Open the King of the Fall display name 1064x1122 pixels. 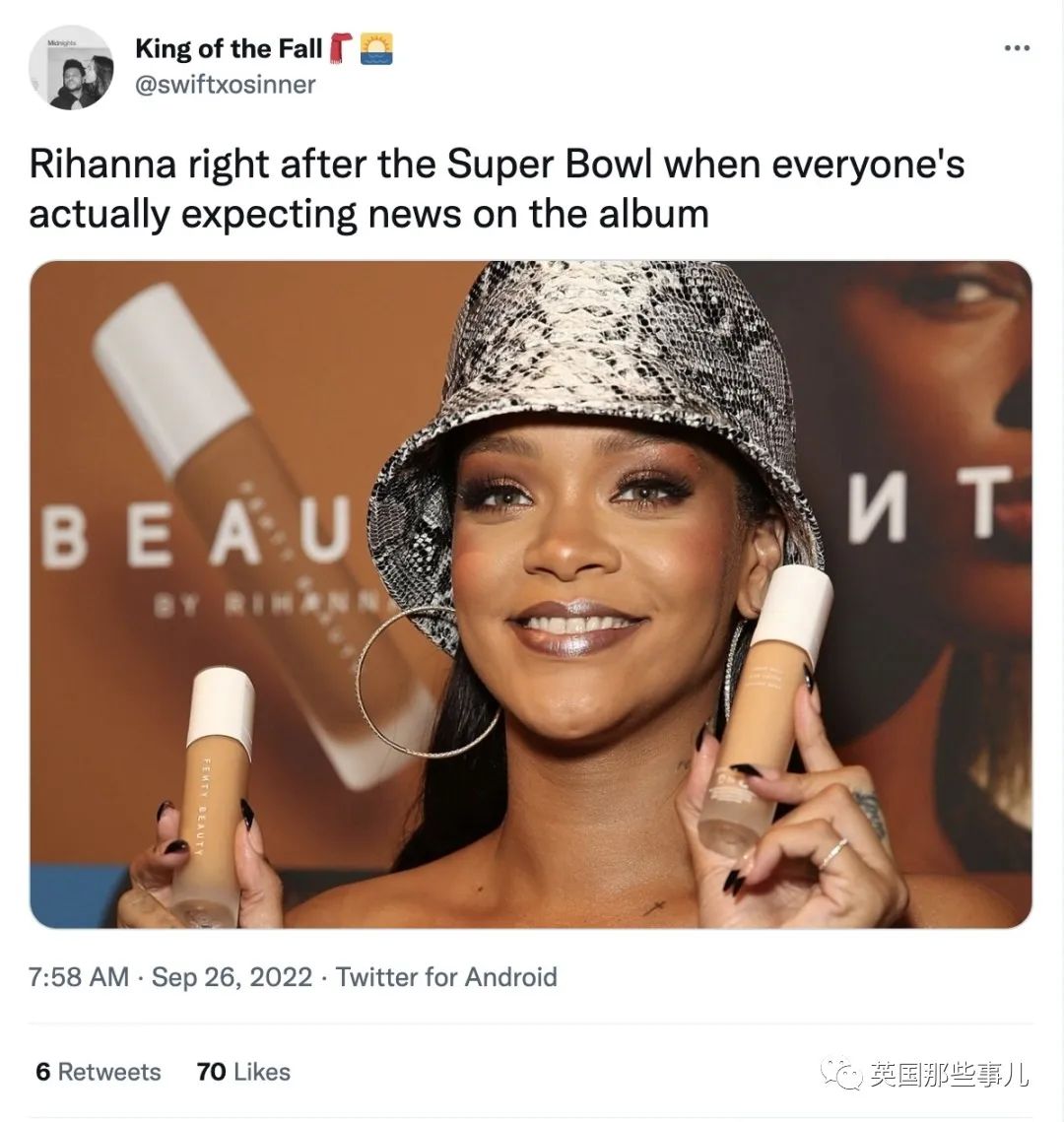coord(229,48)
